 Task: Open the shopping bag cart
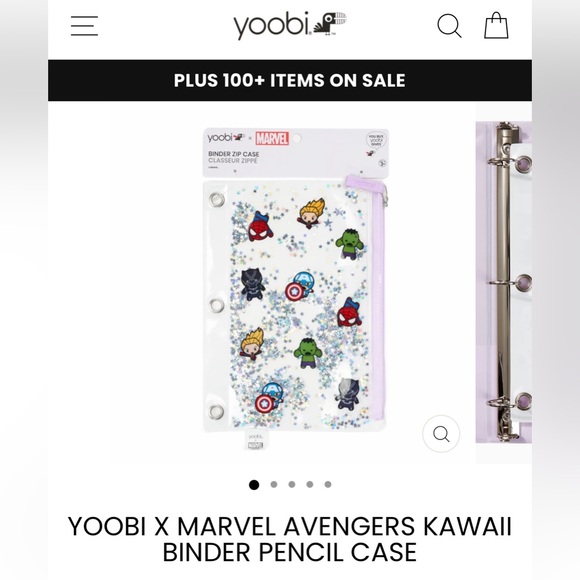point(496,25)
